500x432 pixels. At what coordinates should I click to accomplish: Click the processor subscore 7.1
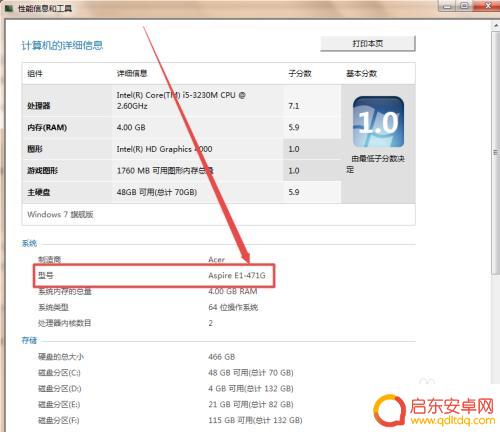point(294,106)
